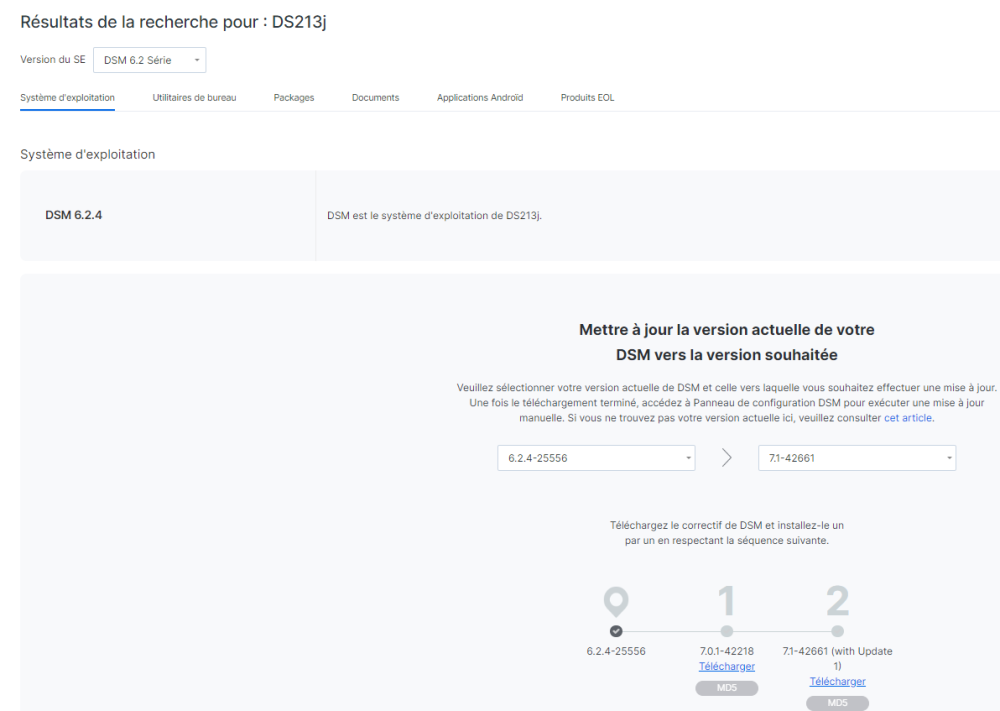Click the step 2 sequence marker dot
Image resolution: width=1000 pixels, height=711 pixels.
pos(837,631)
